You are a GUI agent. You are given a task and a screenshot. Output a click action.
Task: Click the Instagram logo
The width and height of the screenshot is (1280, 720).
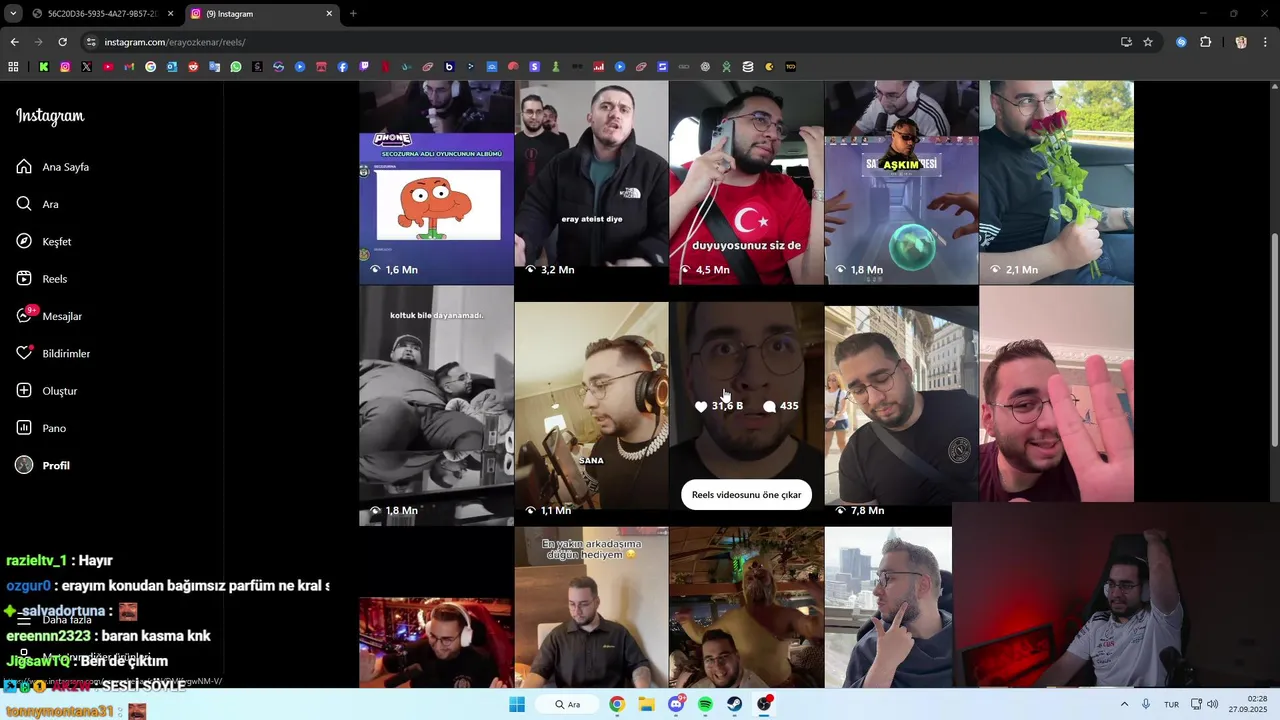tap(50, 116)
